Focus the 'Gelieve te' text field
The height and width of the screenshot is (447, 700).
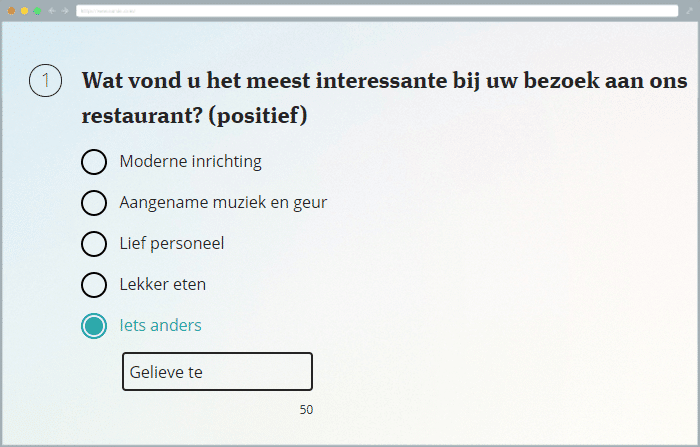point(217,372)
